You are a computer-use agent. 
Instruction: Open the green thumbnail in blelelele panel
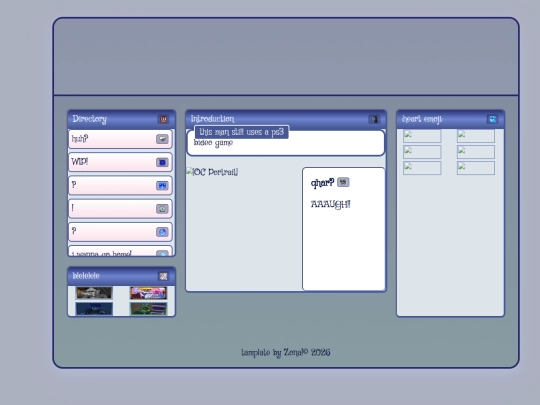(148, 309)
